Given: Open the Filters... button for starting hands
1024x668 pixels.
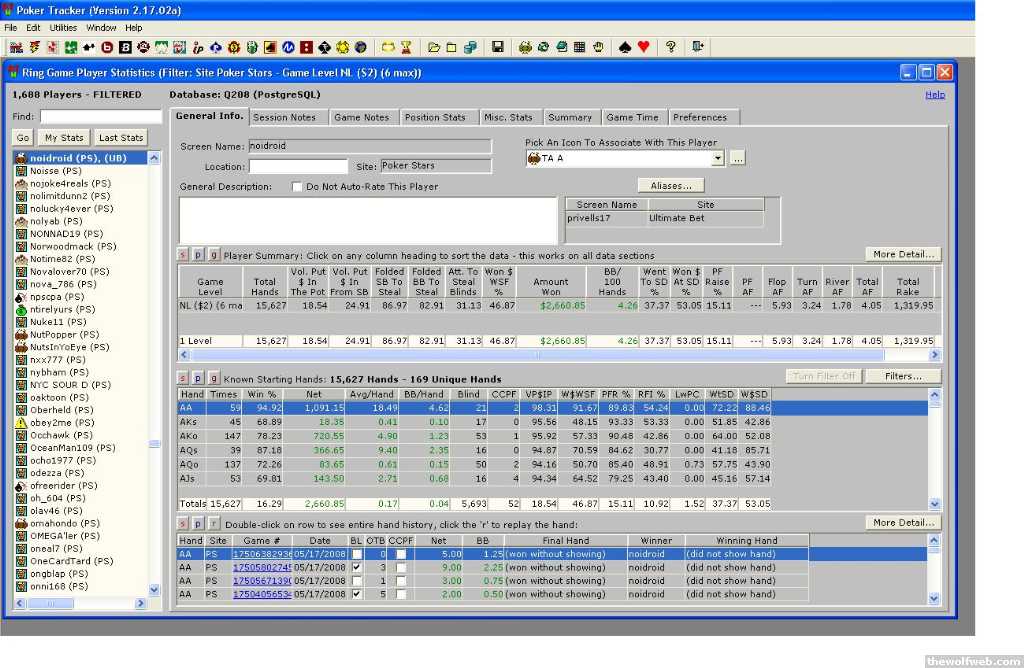Looking at the screenshot, I should [903, 376].
